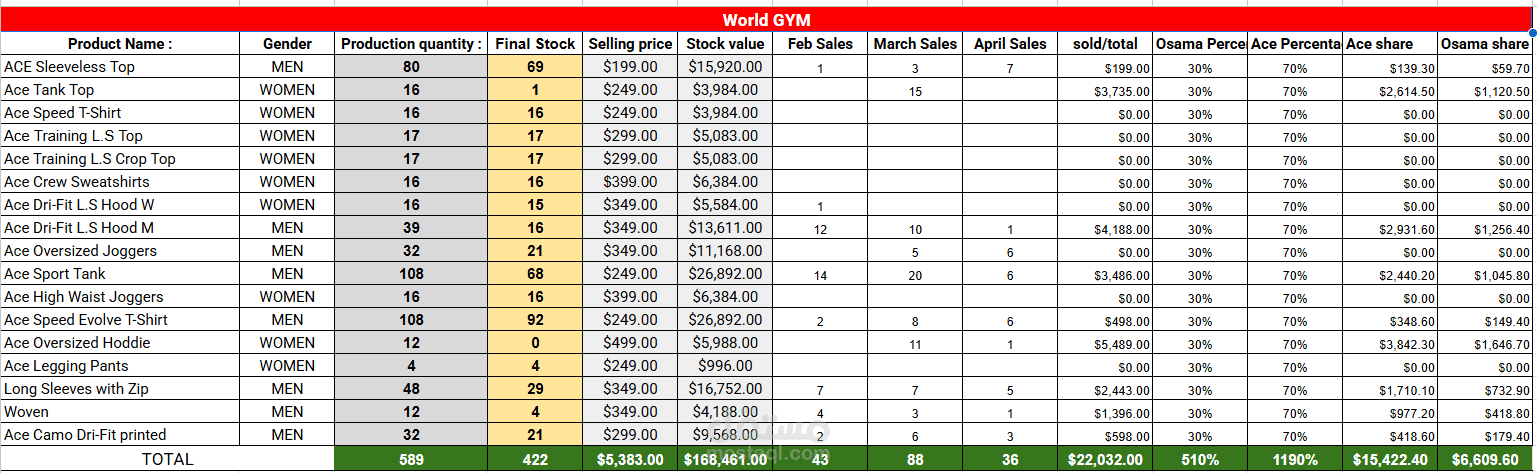Select the World GYM title cell
The width and height of the screenshot is (1537, 473).
click(x=767, y=20)
